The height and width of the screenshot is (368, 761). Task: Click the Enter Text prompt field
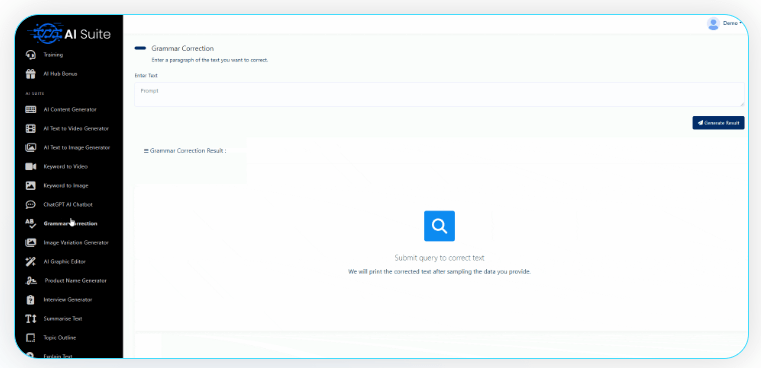point(439,95)
